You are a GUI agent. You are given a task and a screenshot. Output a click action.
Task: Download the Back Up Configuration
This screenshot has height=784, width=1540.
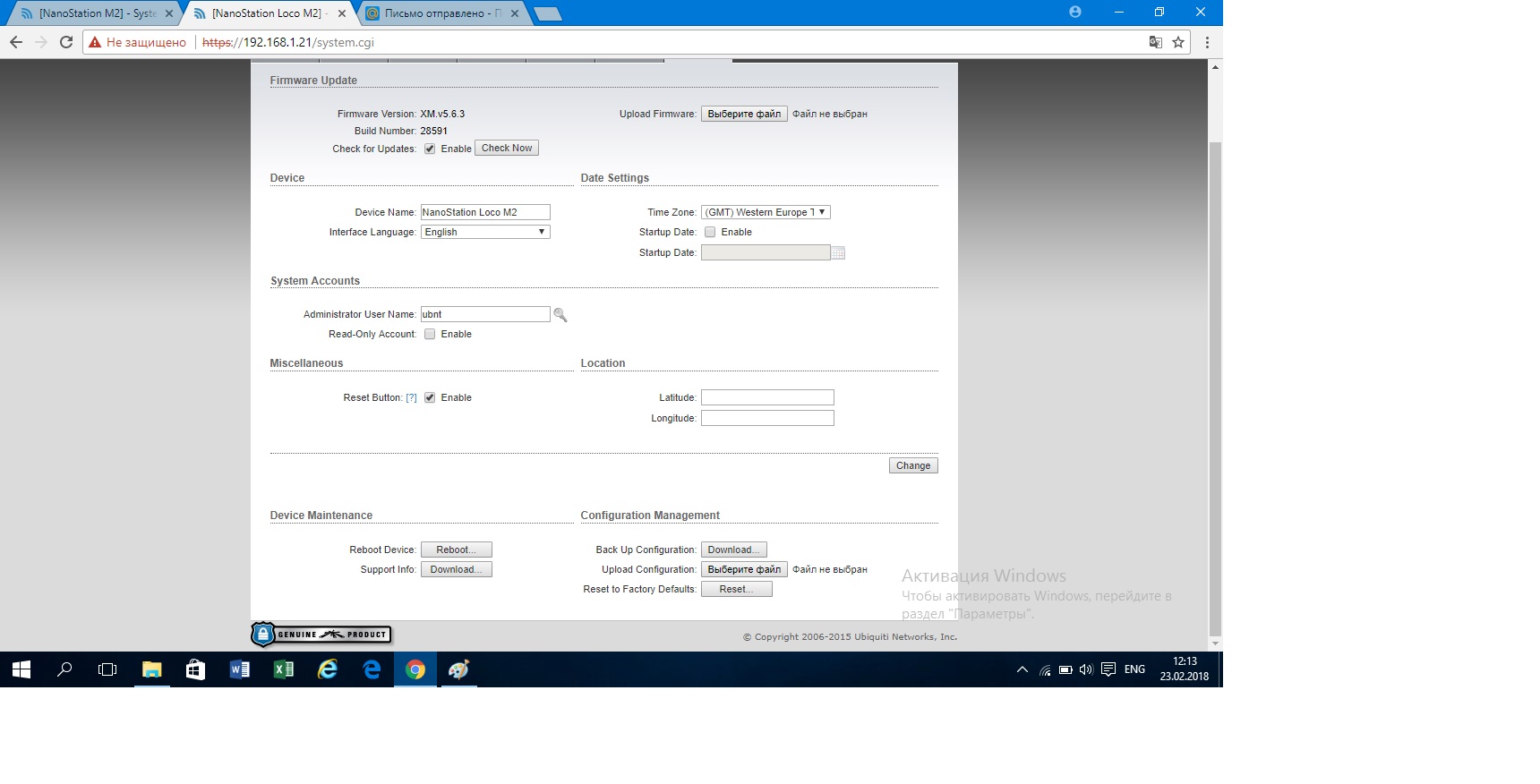[x=734, y=550]
